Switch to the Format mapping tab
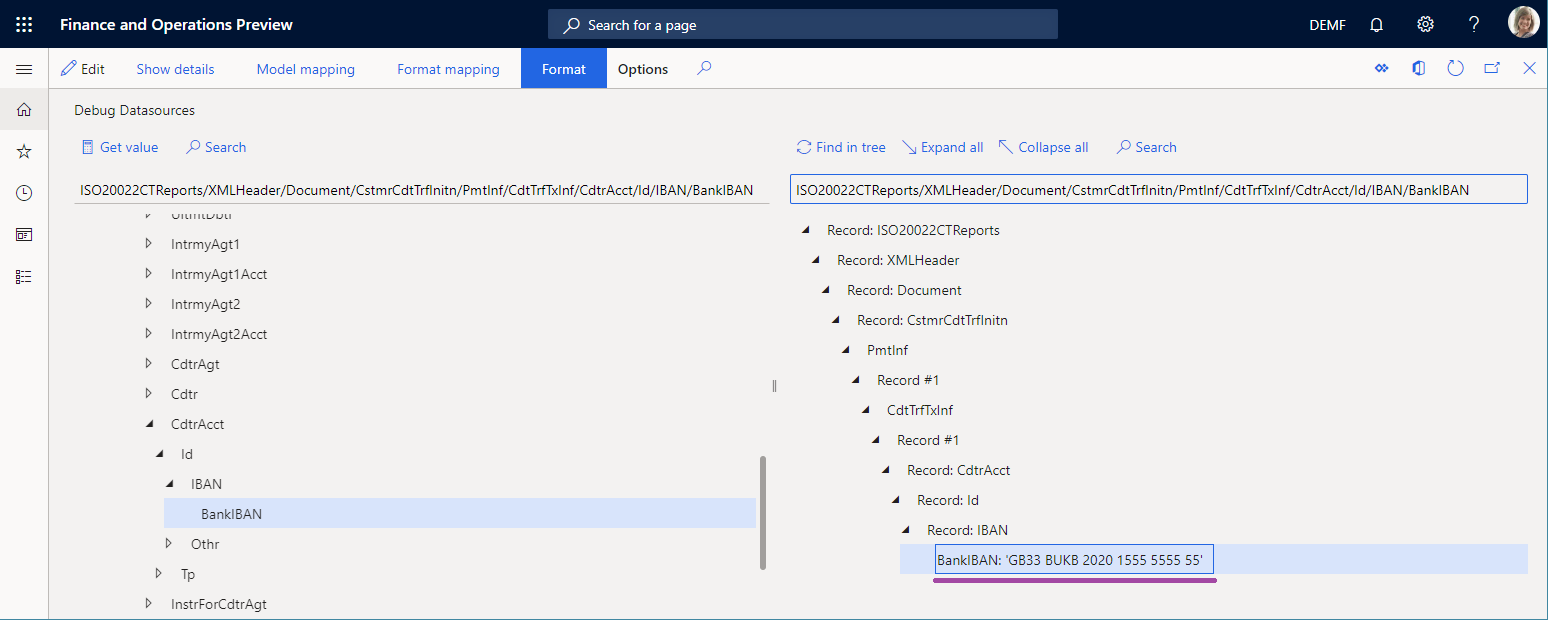Viewport: 1548px width, 620px height. click(x=448, y=69)
